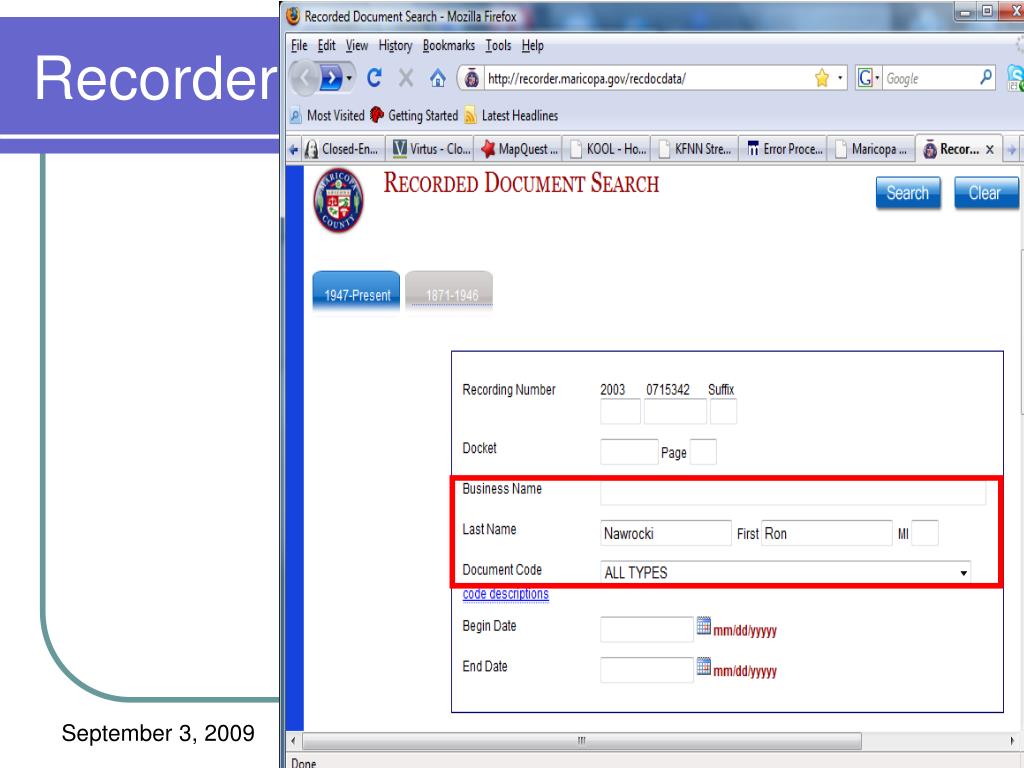Viewport: 1024px width, 768px height.
Task: Switch to the MapQuest tab
Action: click(x=519, y=150)
